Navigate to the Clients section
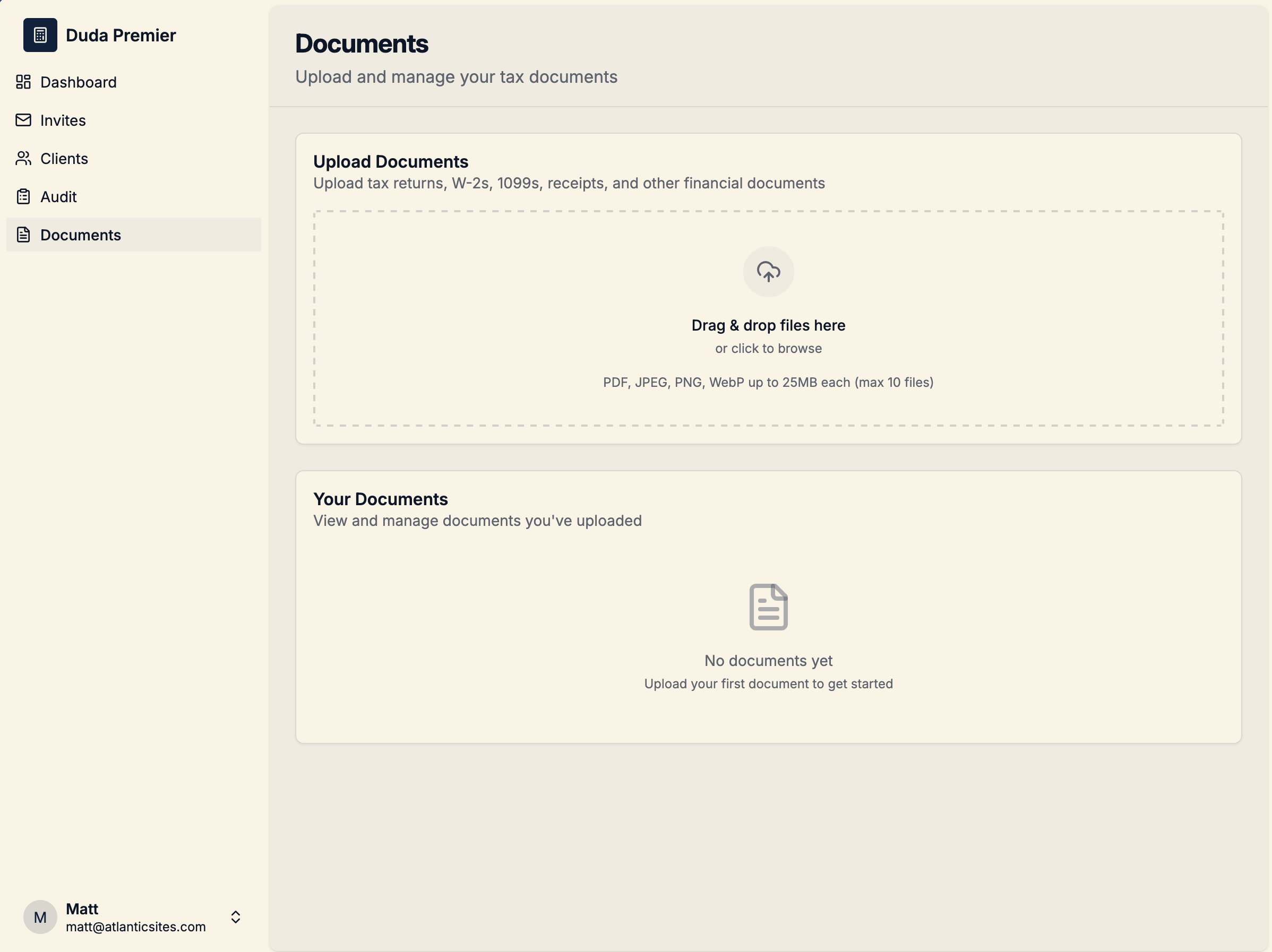The height and width of the screenshot is (952, 1272). 64,159
